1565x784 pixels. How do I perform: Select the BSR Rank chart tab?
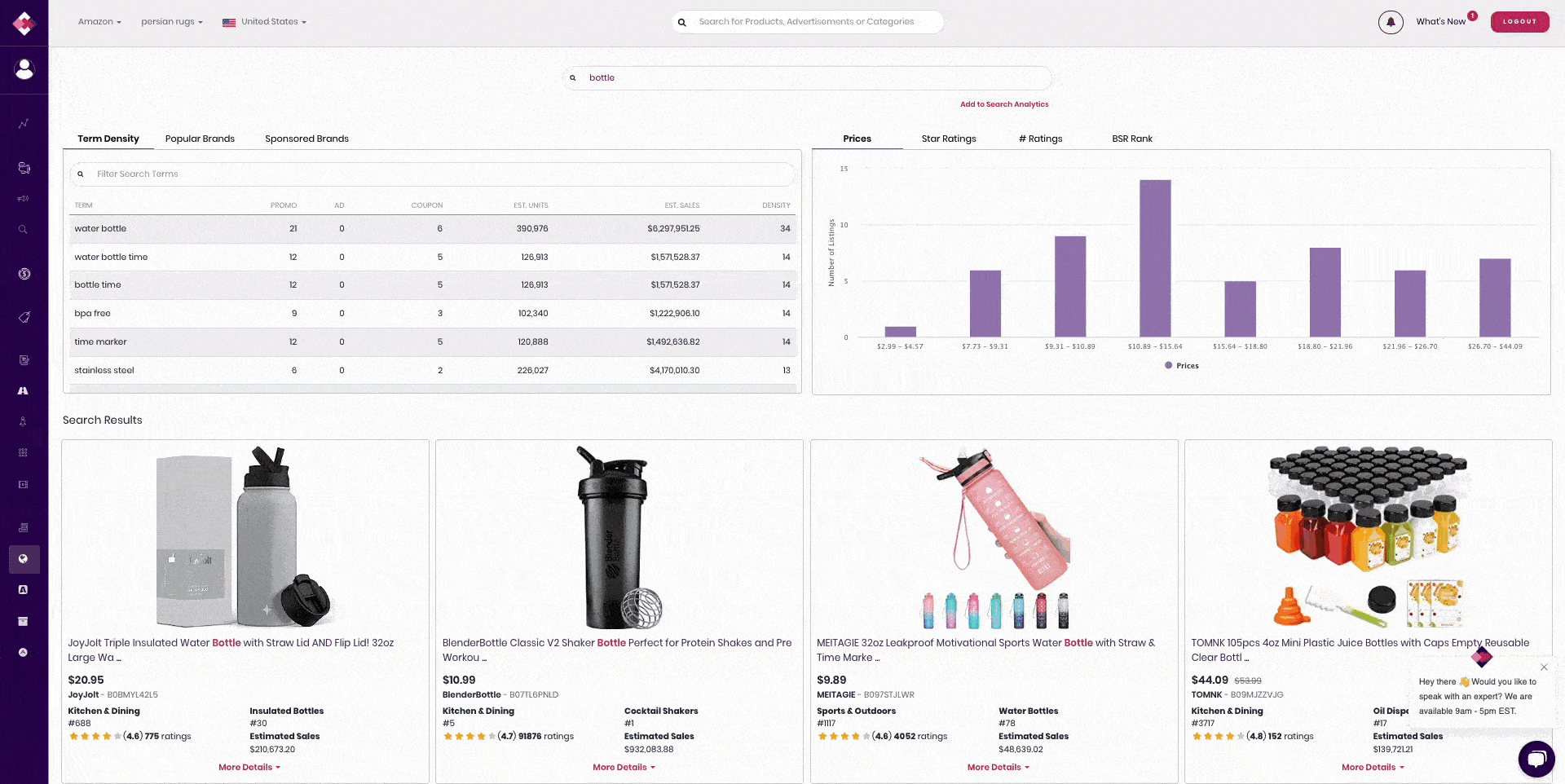point(1132,139)
